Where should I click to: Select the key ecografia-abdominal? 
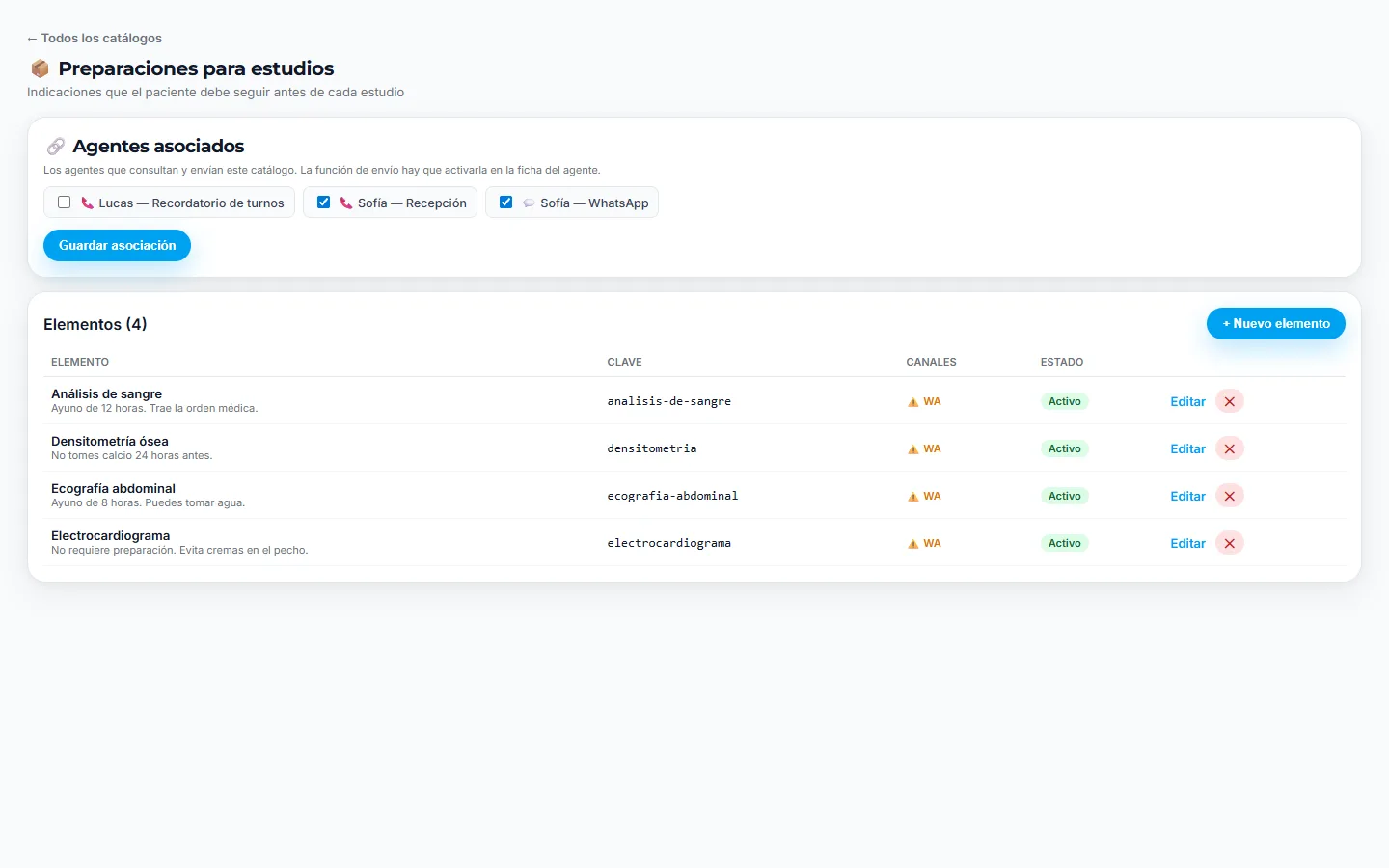pos(672,496)
